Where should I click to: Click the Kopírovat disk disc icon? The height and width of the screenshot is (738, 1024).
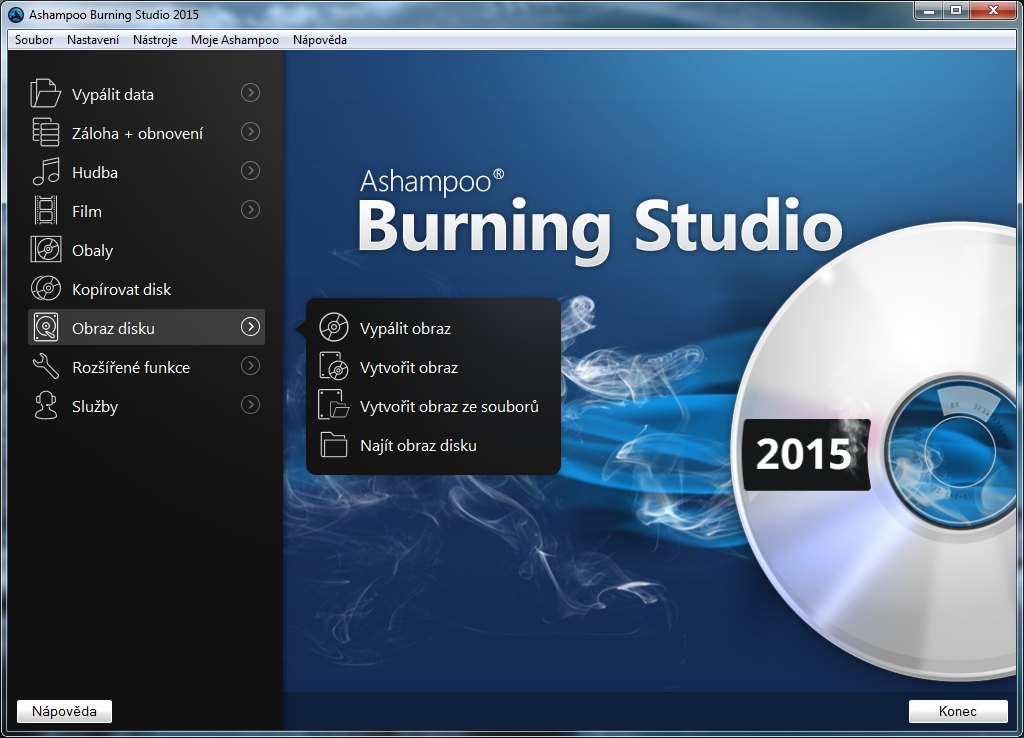coord(46,289)
